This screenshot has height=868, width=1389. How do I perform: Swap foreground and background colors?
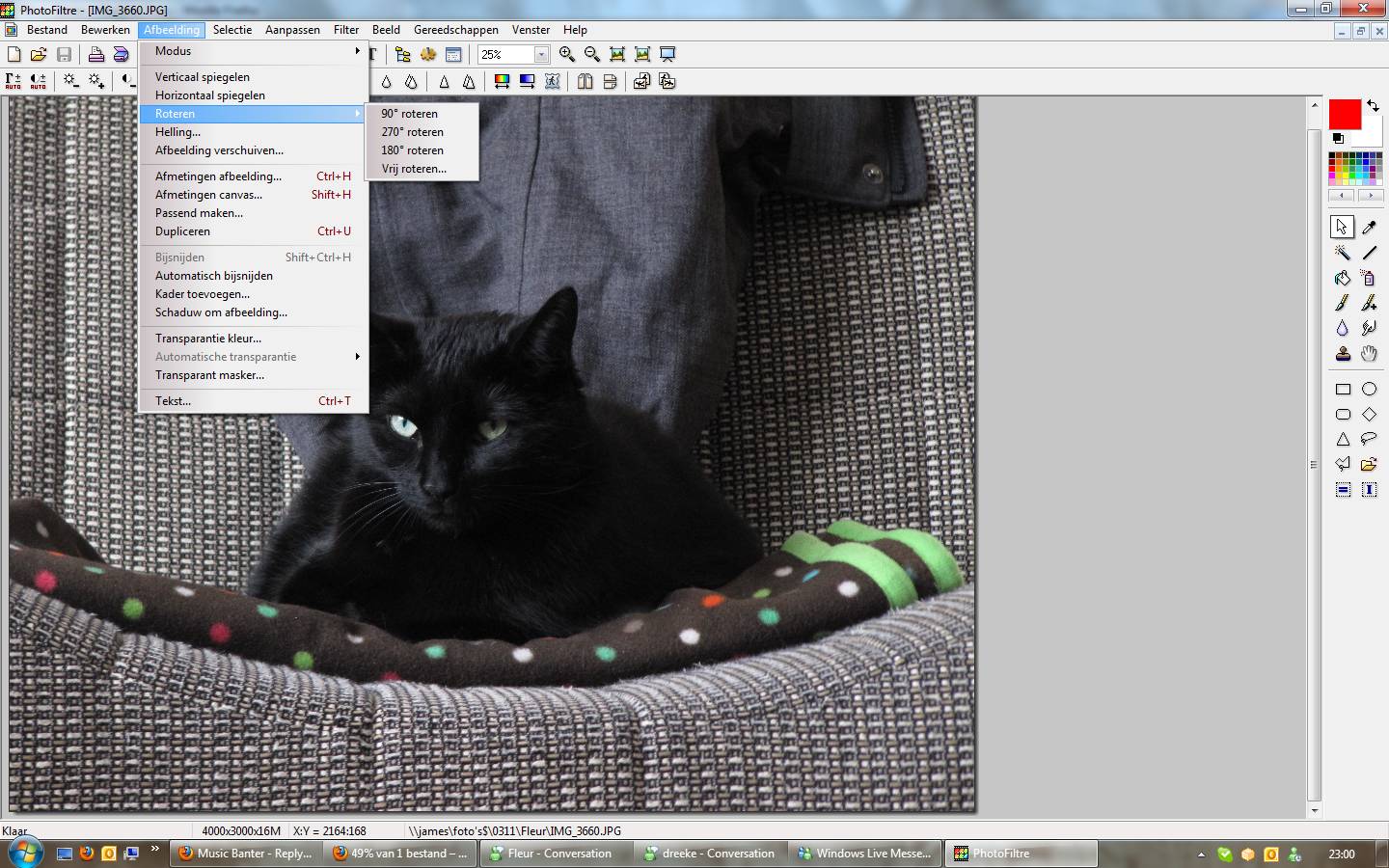(1373, 105)
